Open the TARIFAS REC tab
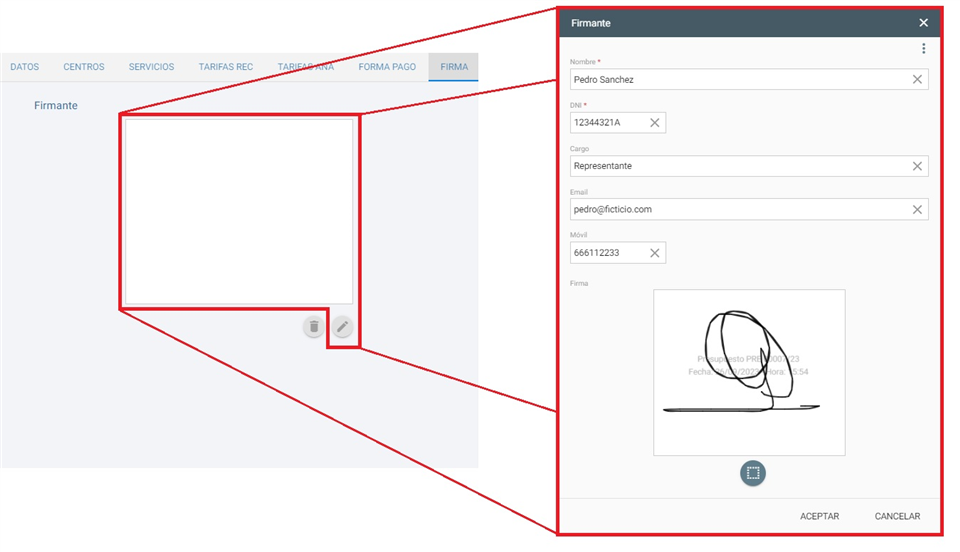 coord(225,67)
